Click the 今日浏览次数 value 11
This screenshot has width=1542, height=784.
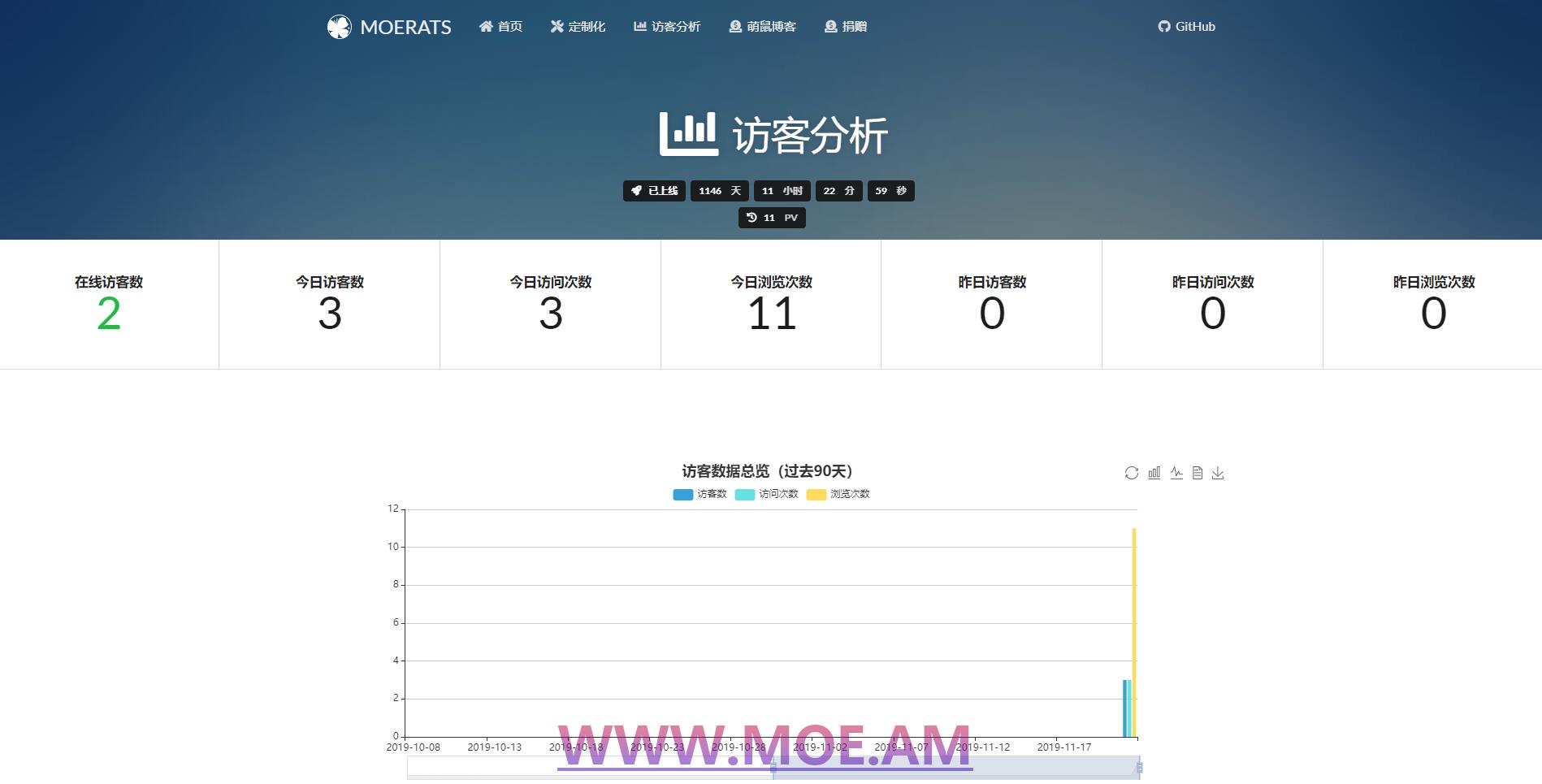772,314
